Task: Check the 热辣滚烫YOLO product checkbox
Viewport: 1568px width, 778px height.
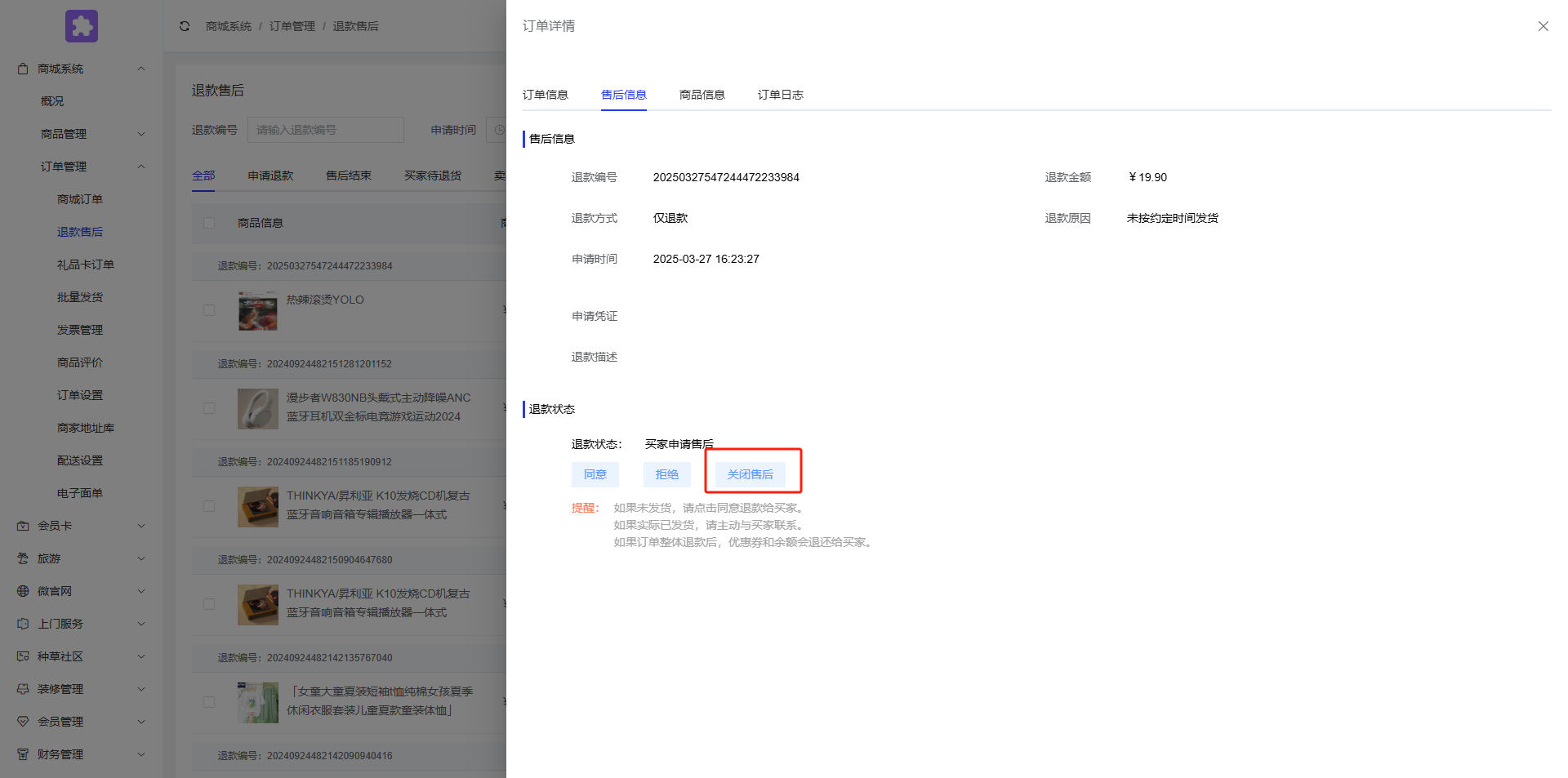Action: coord(208,310)
